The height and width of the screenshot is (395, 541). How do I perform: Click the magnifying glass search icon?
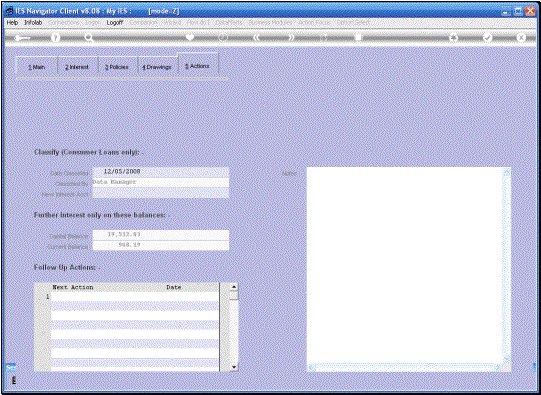pos(89,38)
